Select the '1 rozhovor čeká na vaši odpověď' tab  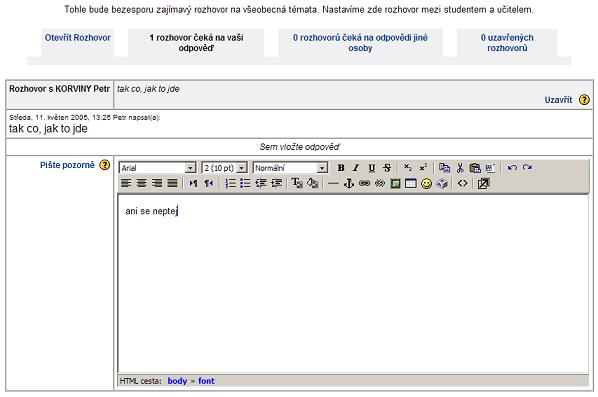pos(196,43)
